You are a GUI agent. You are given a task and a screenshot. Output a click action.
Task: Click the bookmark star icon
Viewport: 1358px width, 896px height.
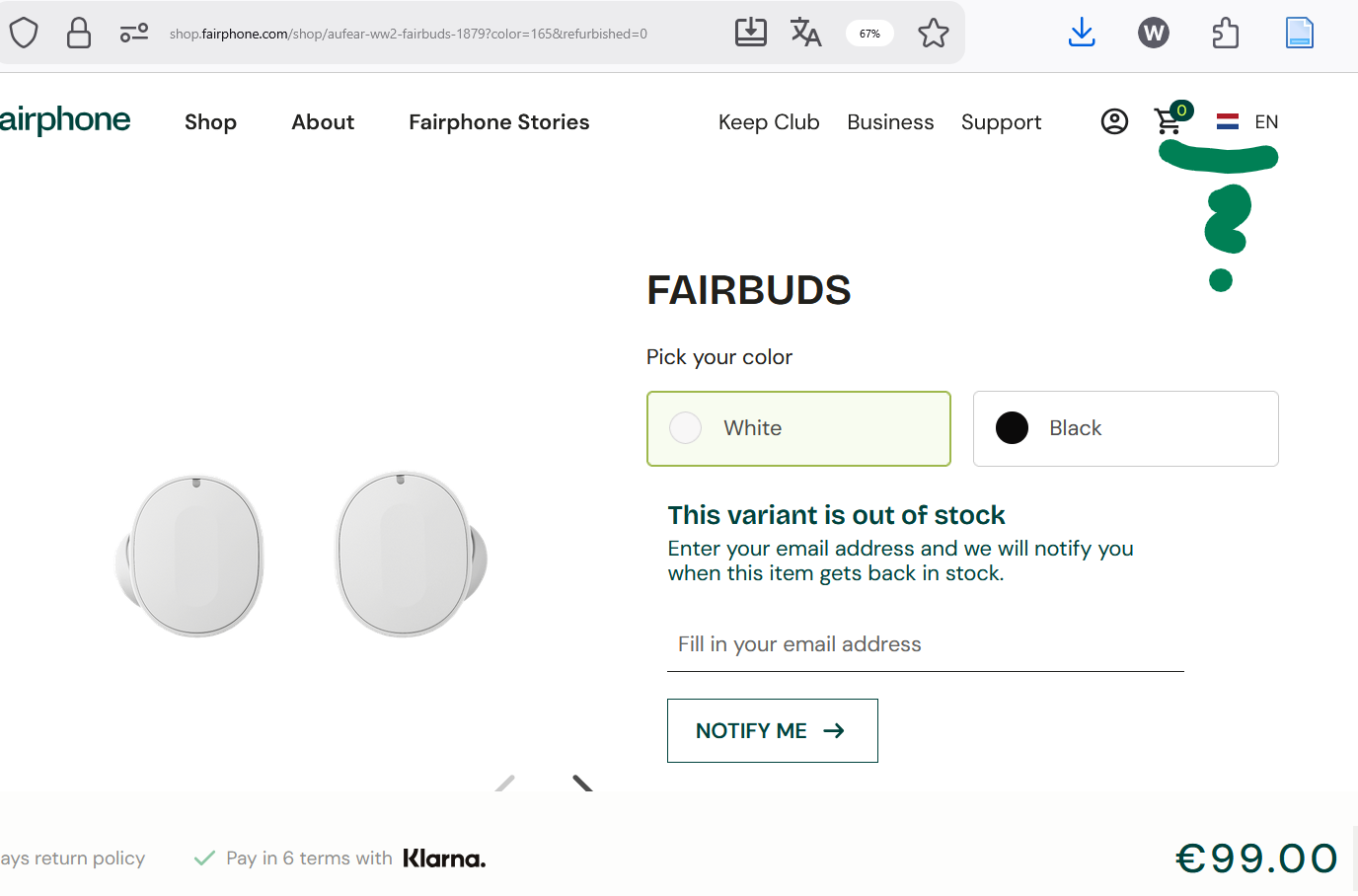[933, 34]
